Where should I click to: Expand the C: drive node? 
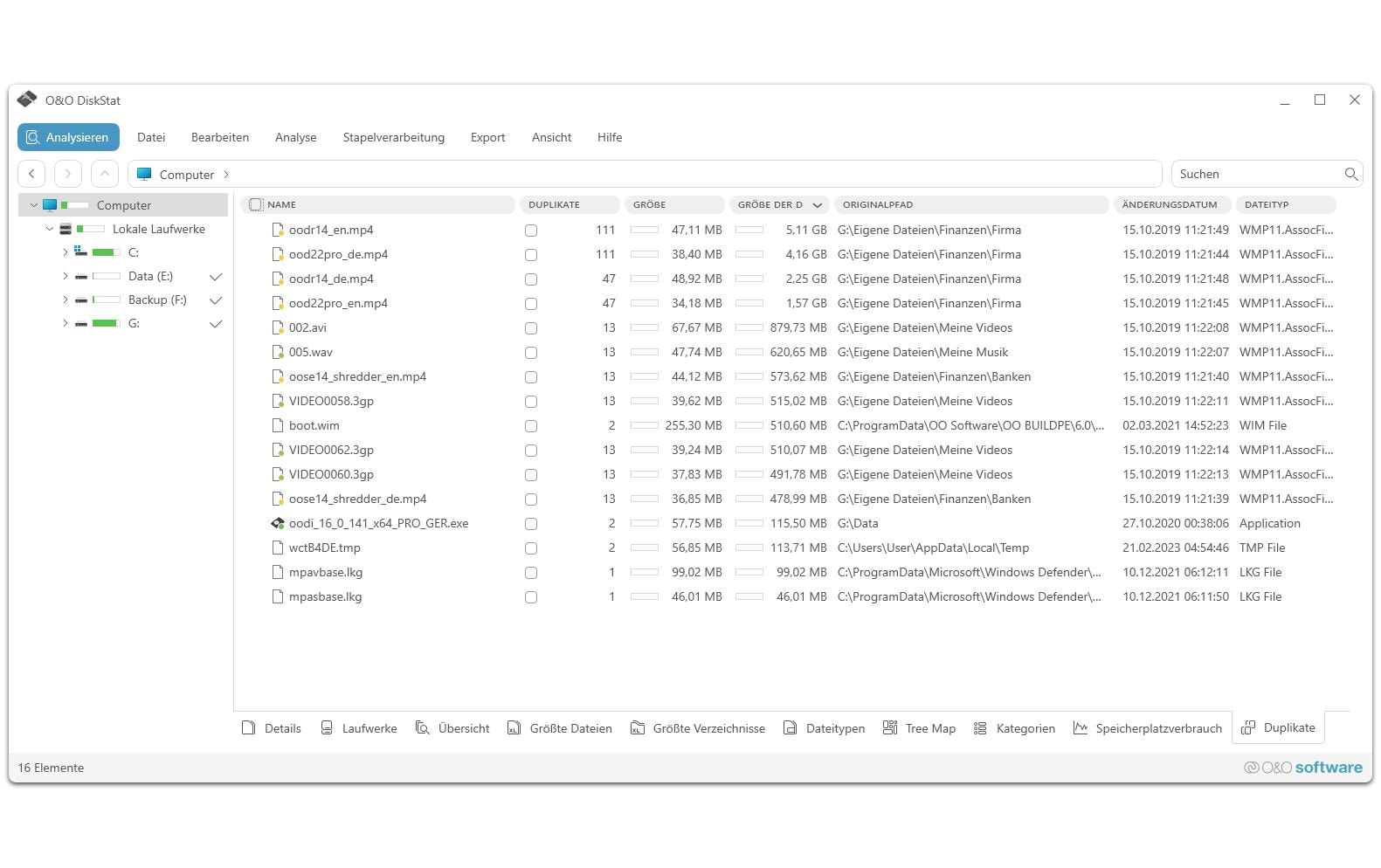(x=65, y=252)
